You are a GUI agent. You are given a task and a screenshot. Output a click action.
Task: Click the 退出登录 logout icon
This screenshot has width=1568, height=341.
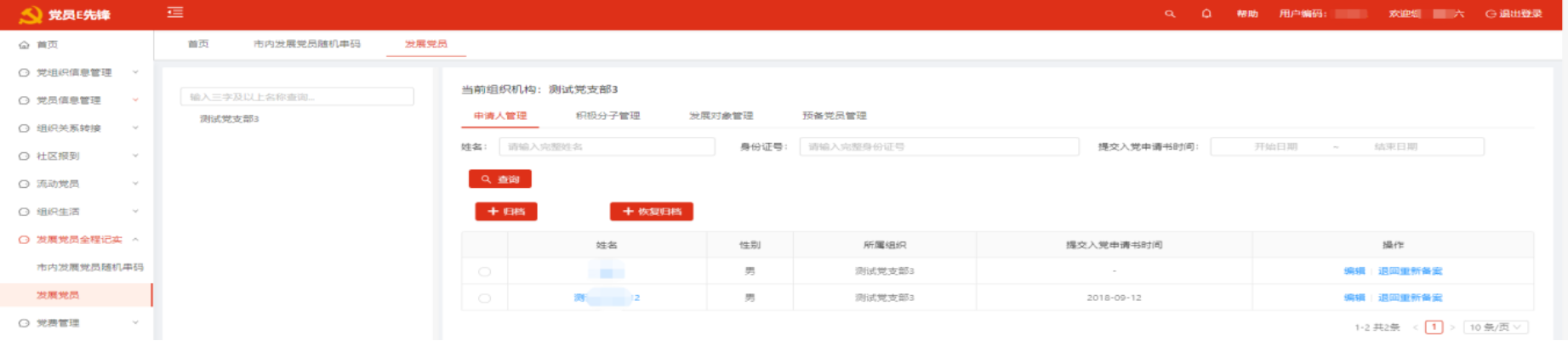(x=1491, y=14)
